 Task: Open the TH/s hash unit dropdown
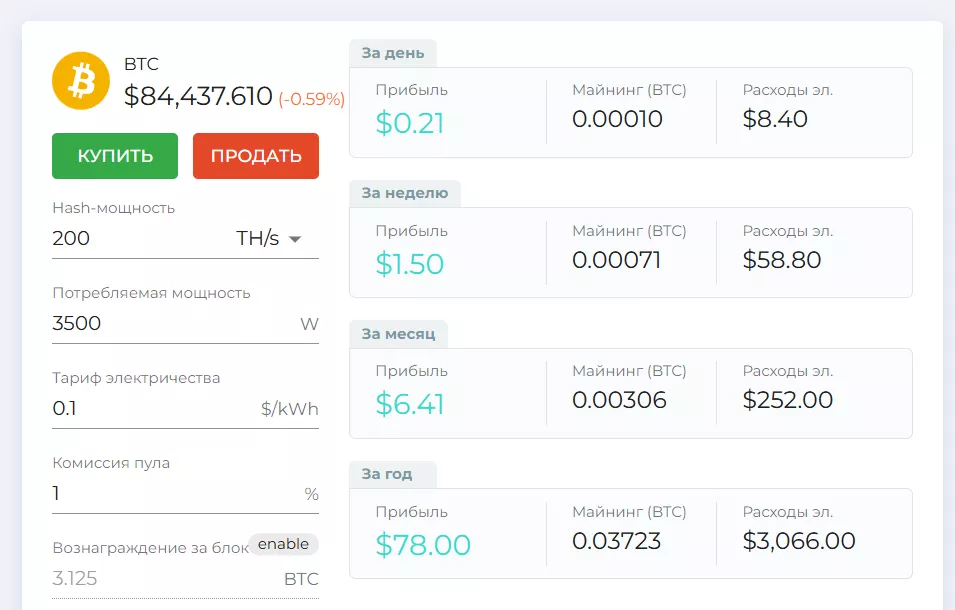(269, 239)
